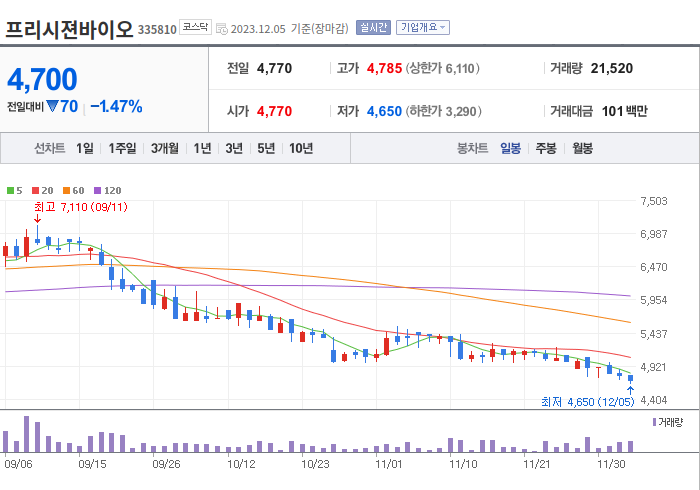Click the 선차트 label

(50, 148)
